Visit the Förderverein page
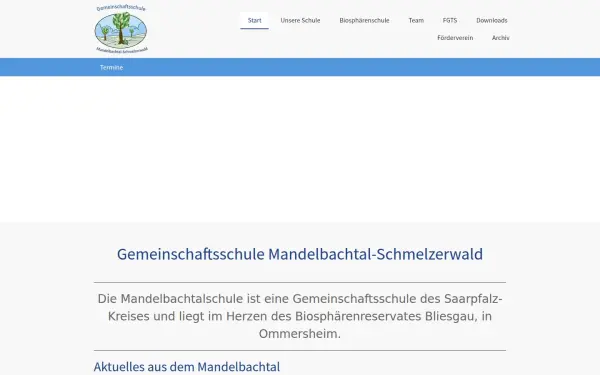Viewport: 600px width, 375px height. pyautogui.click(x=455, y=38)
